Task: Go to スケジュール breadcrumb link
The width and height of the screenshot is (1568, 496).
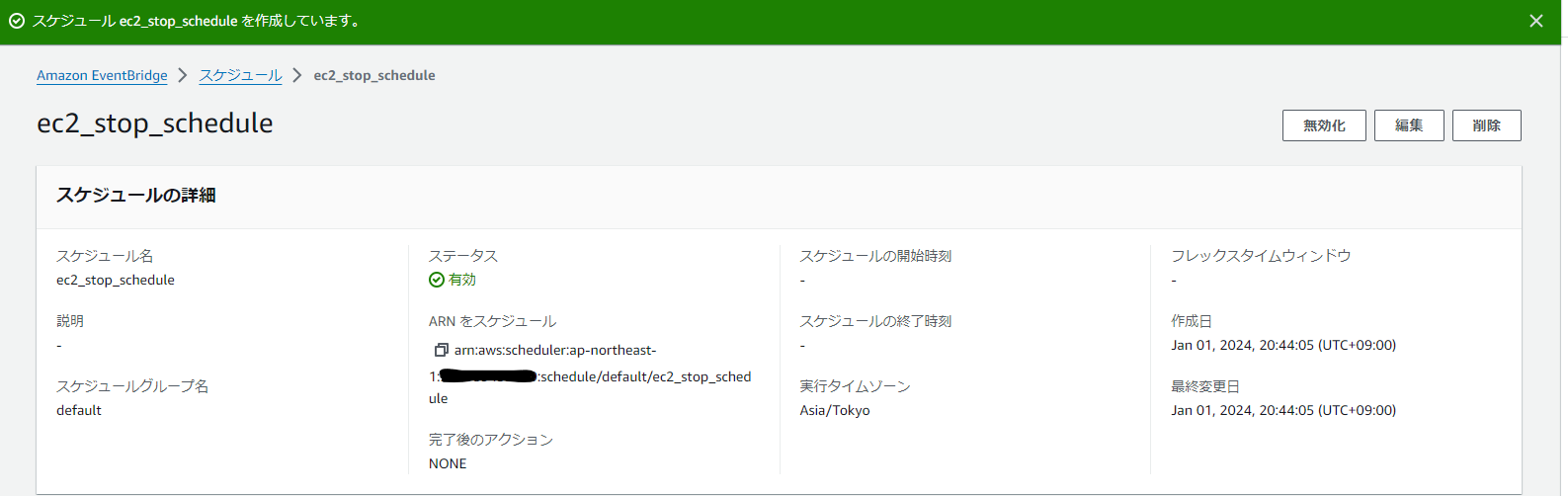Action: tap(240, 75)
